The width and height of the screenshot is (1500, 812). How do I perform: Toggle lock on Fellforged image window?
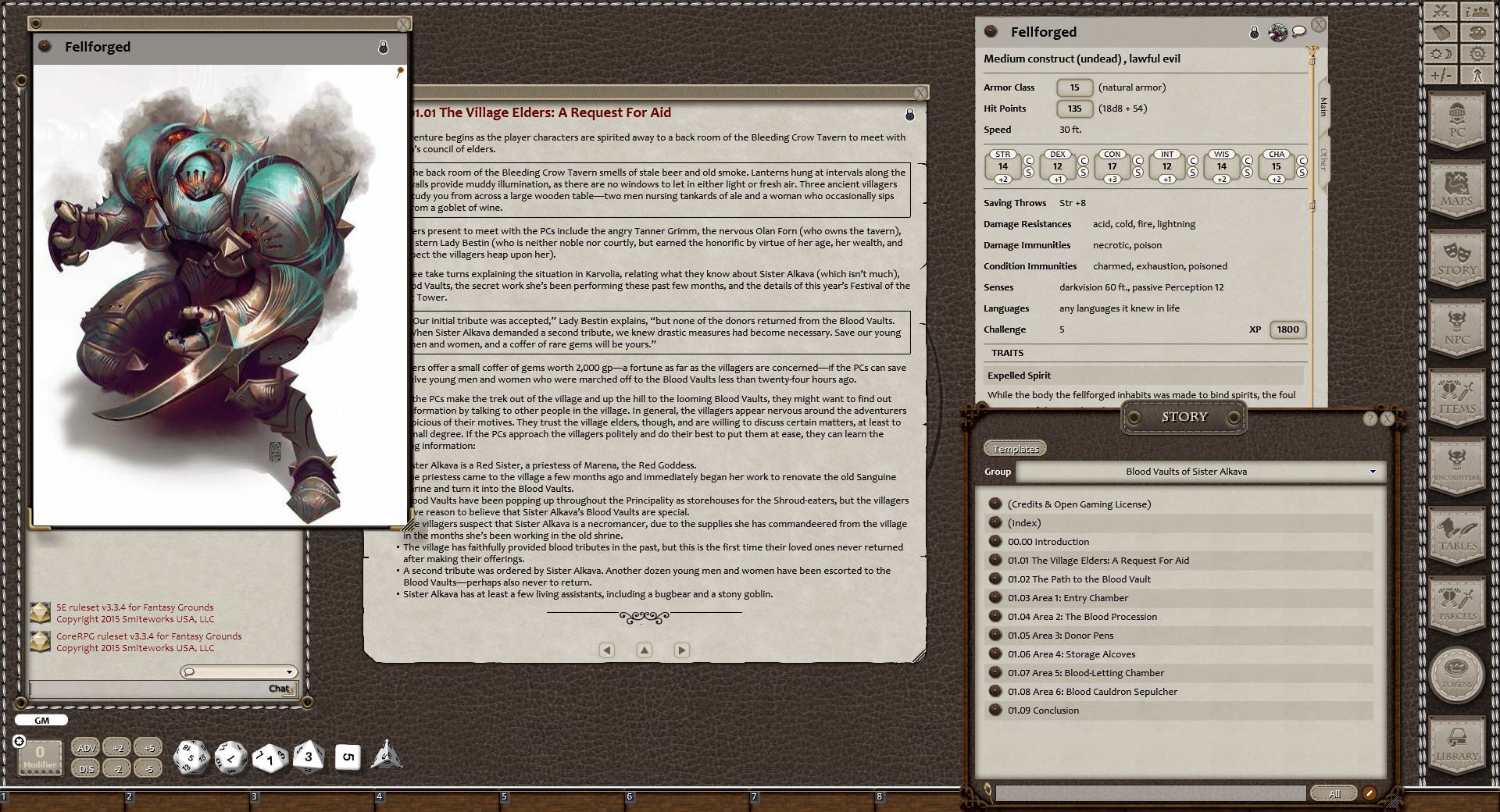(383, 47)
